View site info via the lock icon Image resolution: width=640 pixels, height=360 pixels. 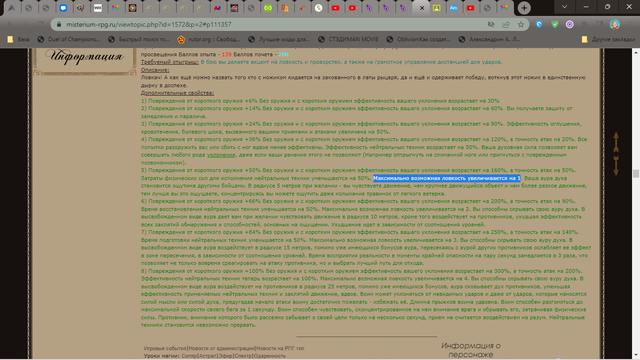point(59,24)
